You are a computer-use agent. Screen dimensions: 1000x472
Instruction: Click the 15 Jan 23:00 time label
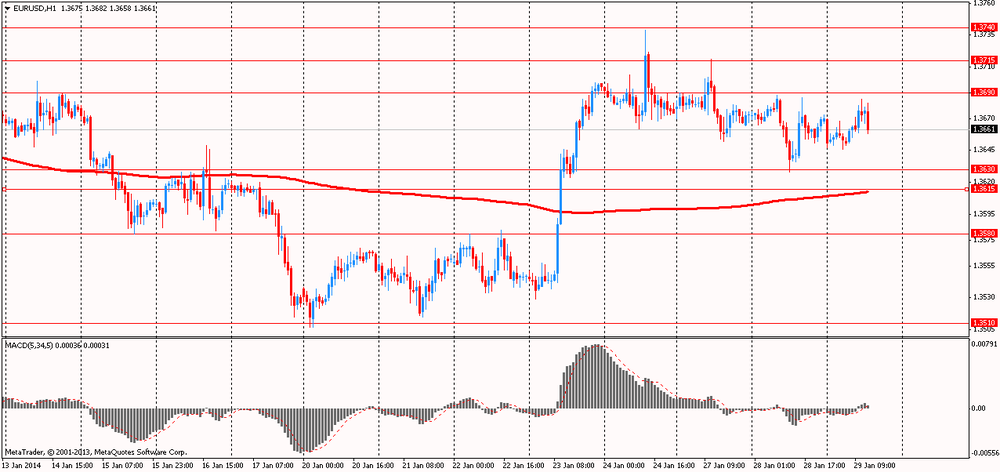click(x=172, y=466)
